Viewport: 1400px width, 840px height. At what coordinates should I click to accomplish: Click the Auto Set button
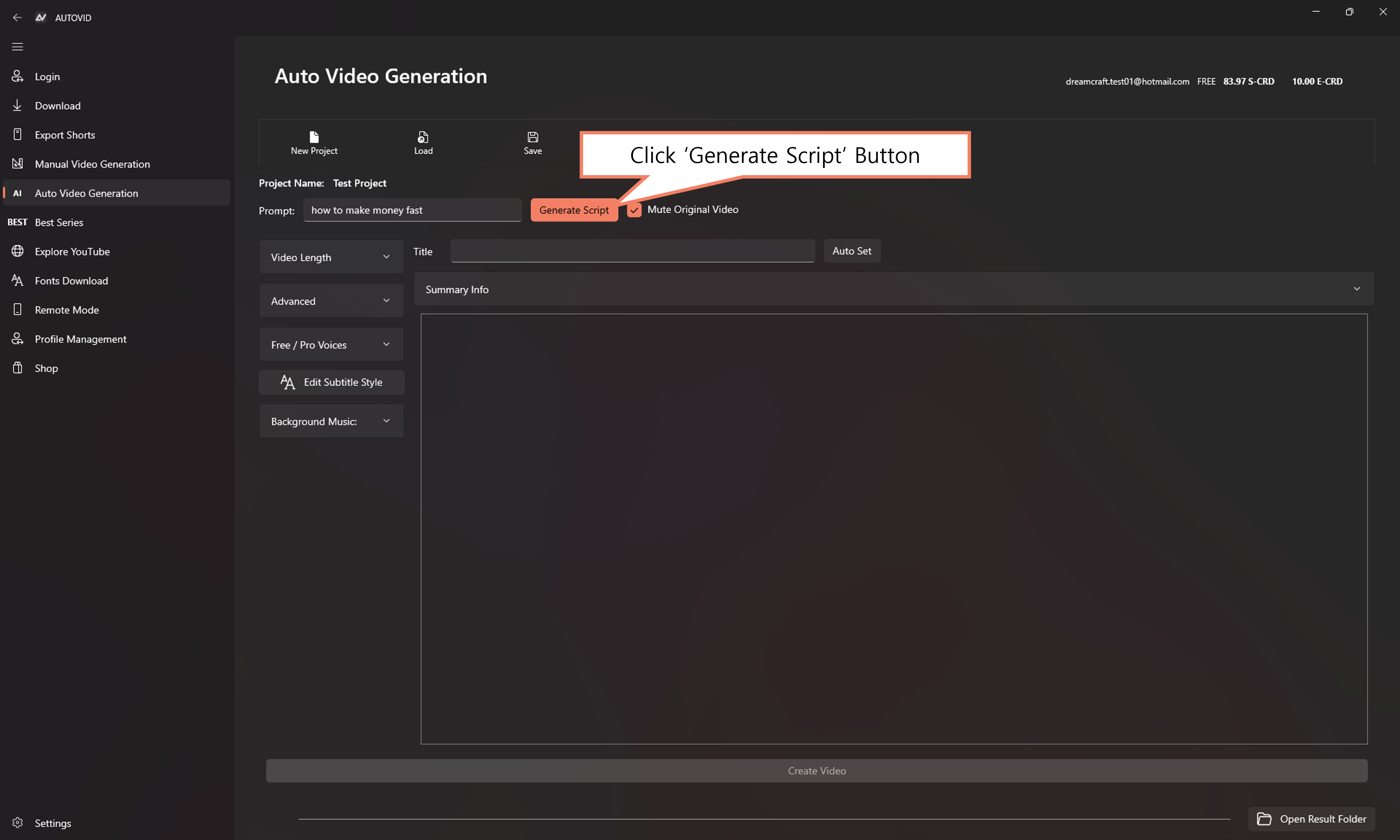[x=852, y=251]
